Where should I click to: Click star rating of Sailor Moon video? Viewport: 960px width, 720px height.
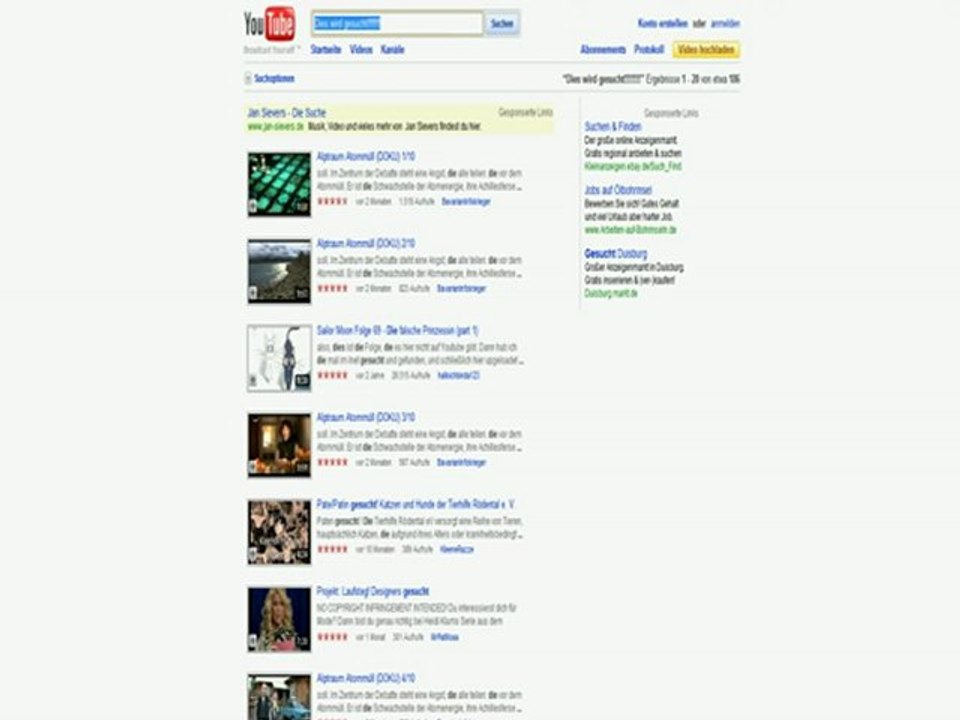(x=332, y=375)
